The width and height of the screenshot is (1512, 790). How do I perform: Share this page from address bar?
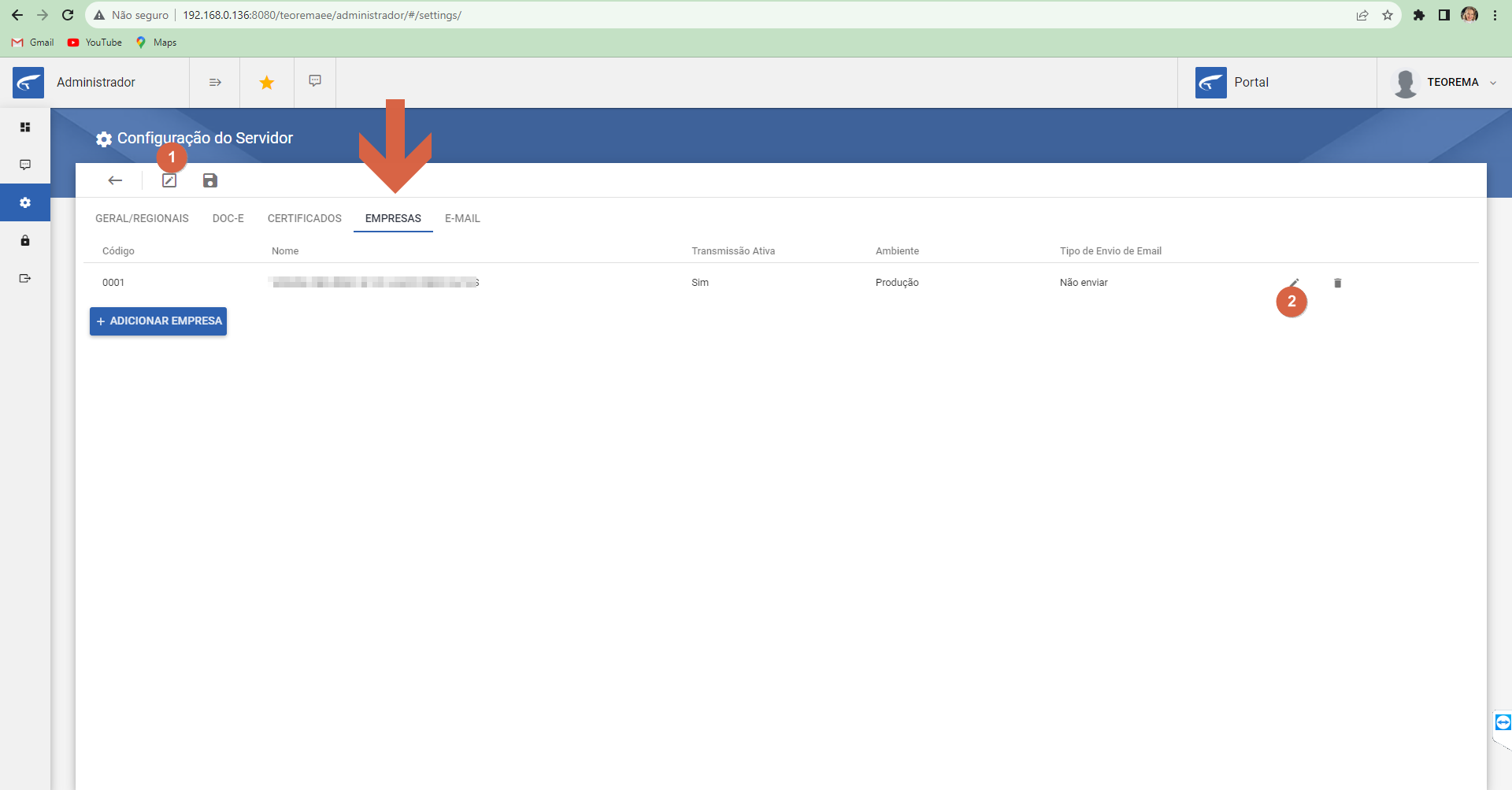pyautogui.click(x=1362, y=15)
